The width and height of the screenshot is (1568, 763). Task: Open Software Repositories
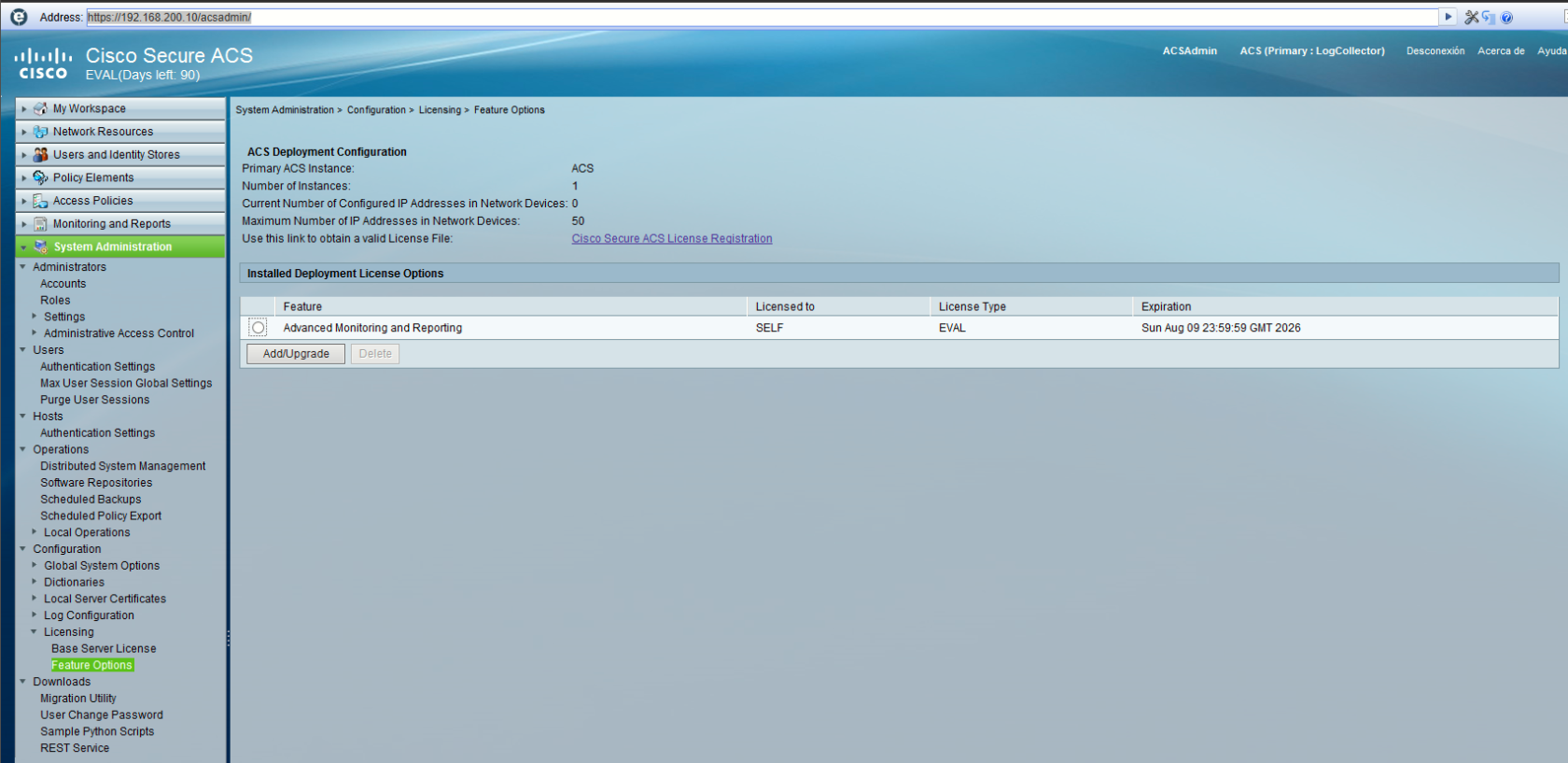(x=96, y=483)
